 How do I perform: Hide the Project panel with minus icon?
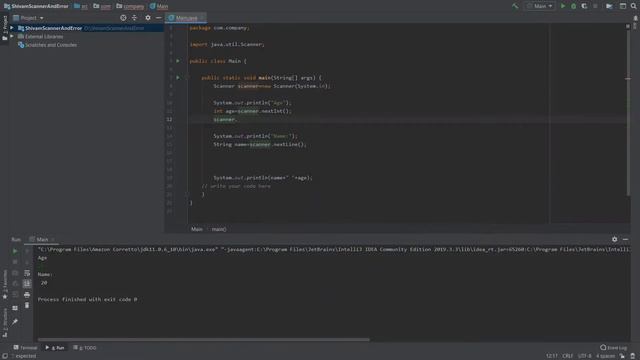coord(158,18)
